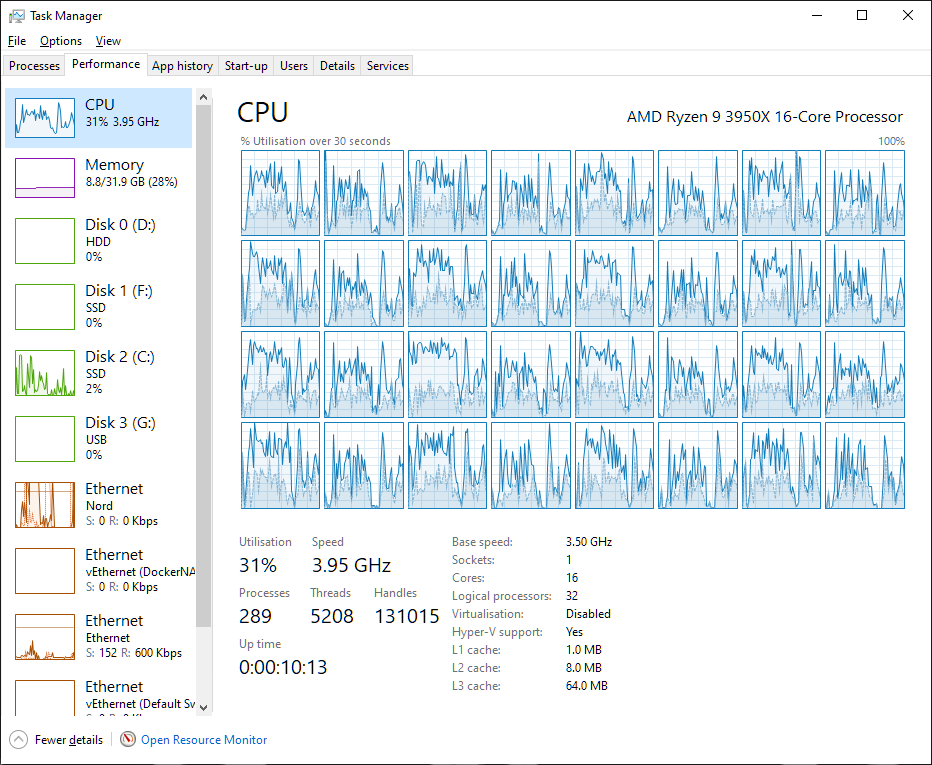The height and width of the screenshot is (765, 932).
Task: Select the CPU mini graph thumbnail
Action: tap(45, 118)
